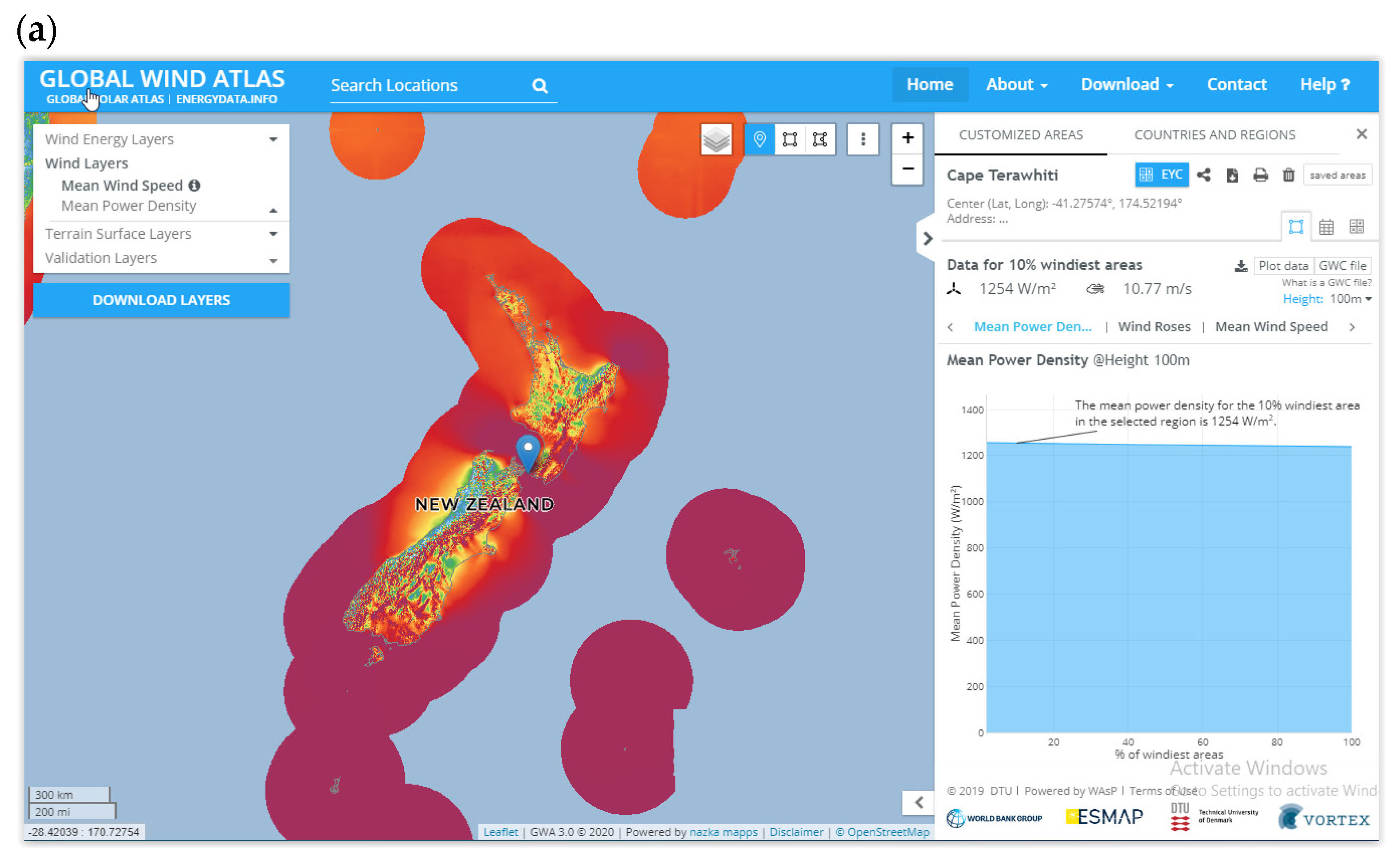Switch to the Countries and Regions tab
This screenshot has height=862, width=1400.
click(1214, 135)
